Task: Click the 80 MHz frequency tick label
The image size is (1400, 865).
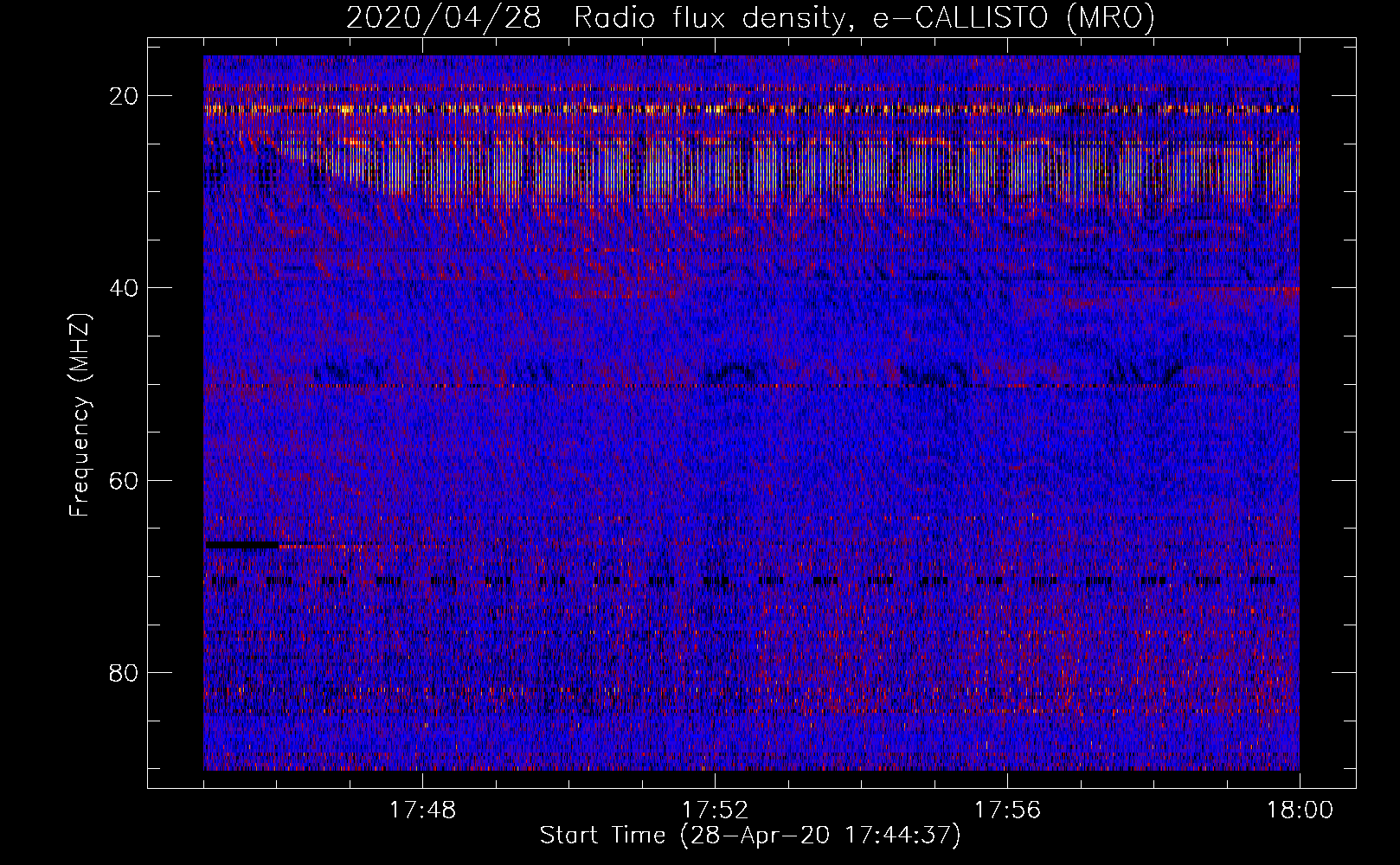Action: 125,672
